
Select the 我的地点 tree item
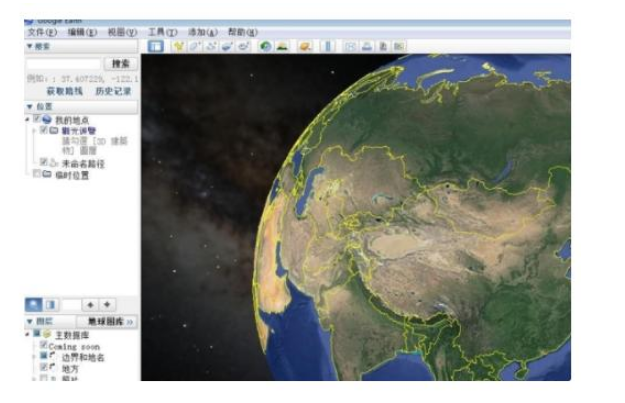pyautogui.click(x=72, y=120)
